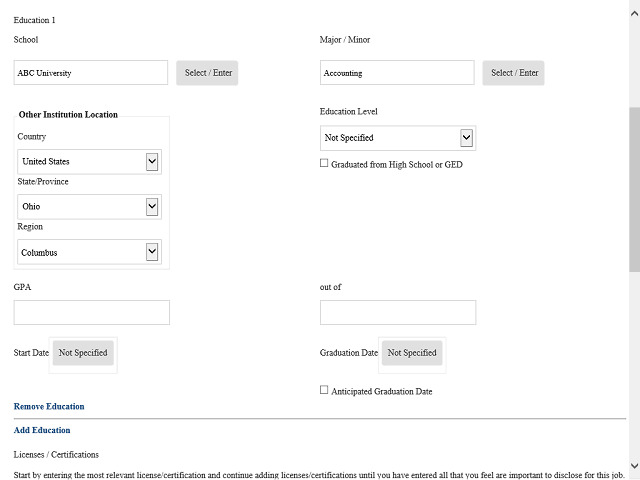Viewport: 640px width, 480px height.
Task: Click the scrollbar up arrow
Action: coord(634,13)
